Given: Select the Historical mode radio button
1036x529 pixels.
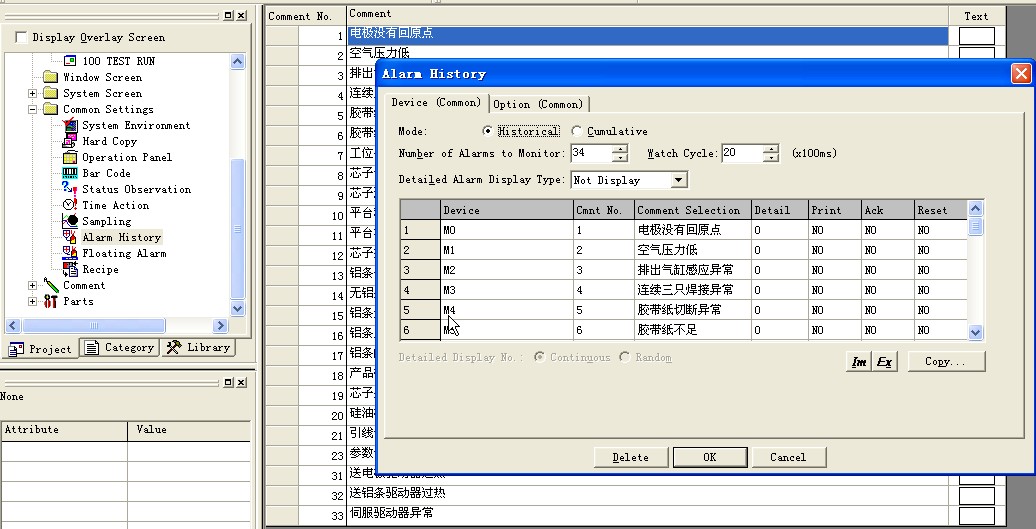Looking at the screenshot, I should click(488, 131).
